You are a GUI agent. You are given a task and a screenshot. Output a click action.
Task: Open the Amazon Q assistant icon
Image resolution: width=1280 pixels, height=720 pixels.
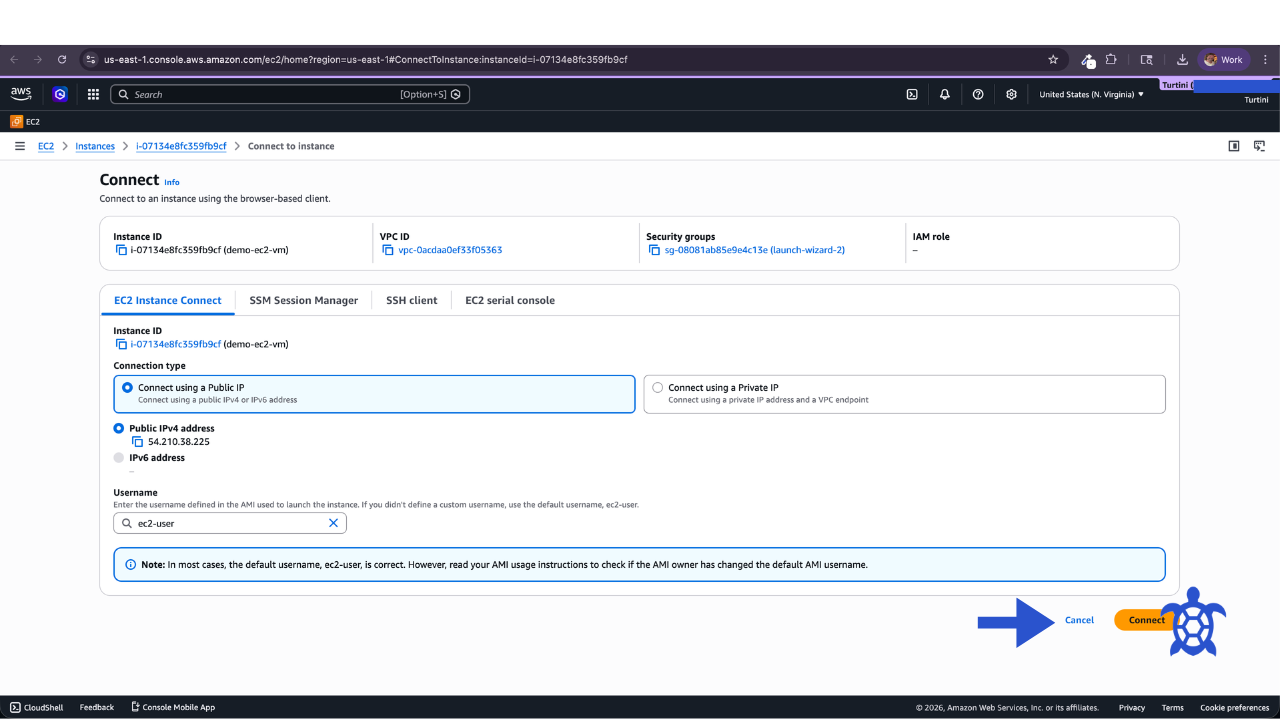[x=60, y=94]
